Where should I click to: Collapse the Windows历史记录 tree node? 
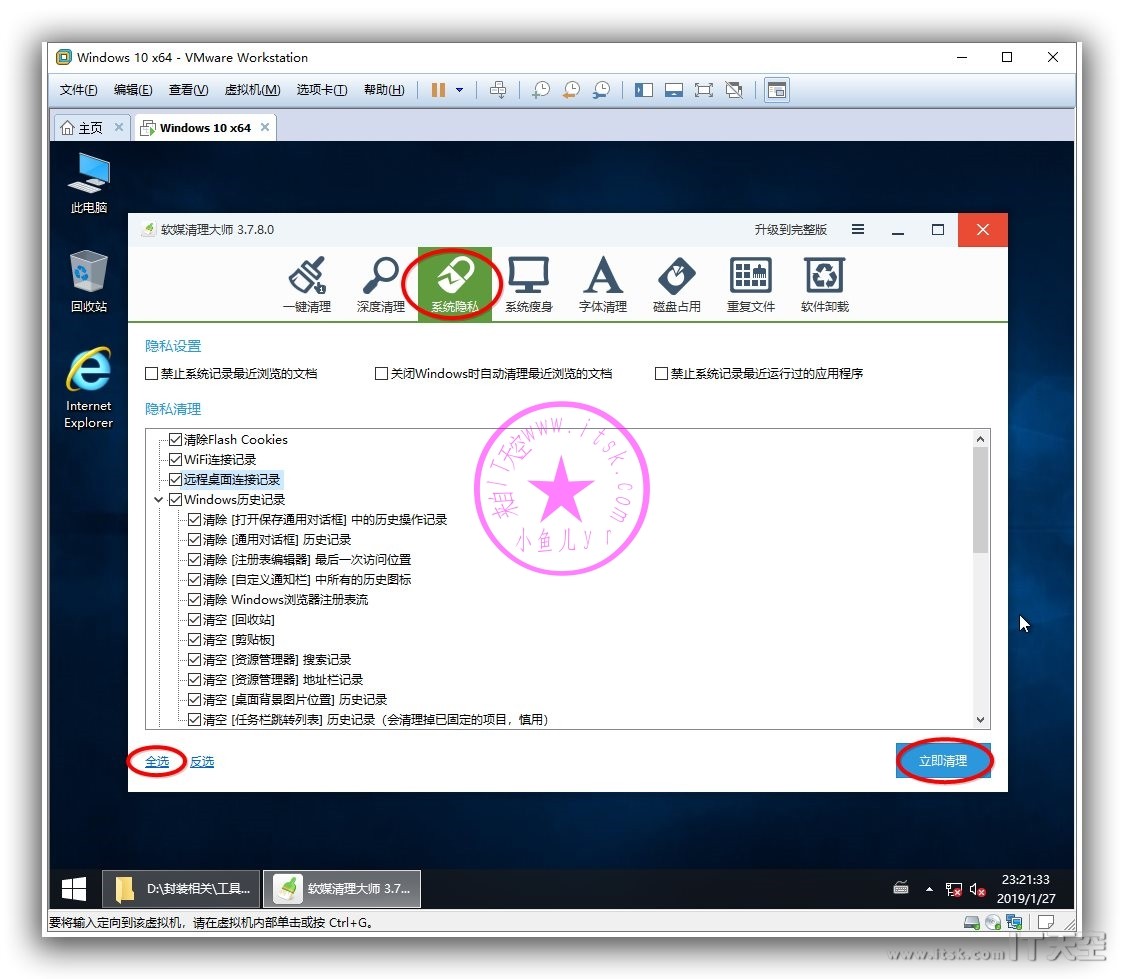[158, 500]
